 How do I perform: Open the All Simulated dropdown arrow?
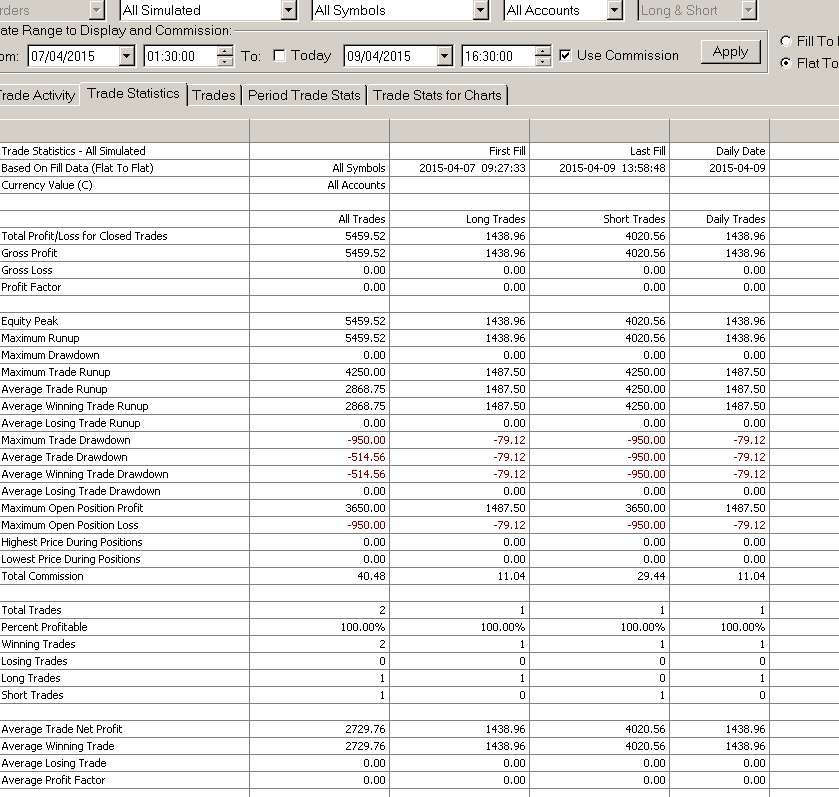(x=288, y=10)
